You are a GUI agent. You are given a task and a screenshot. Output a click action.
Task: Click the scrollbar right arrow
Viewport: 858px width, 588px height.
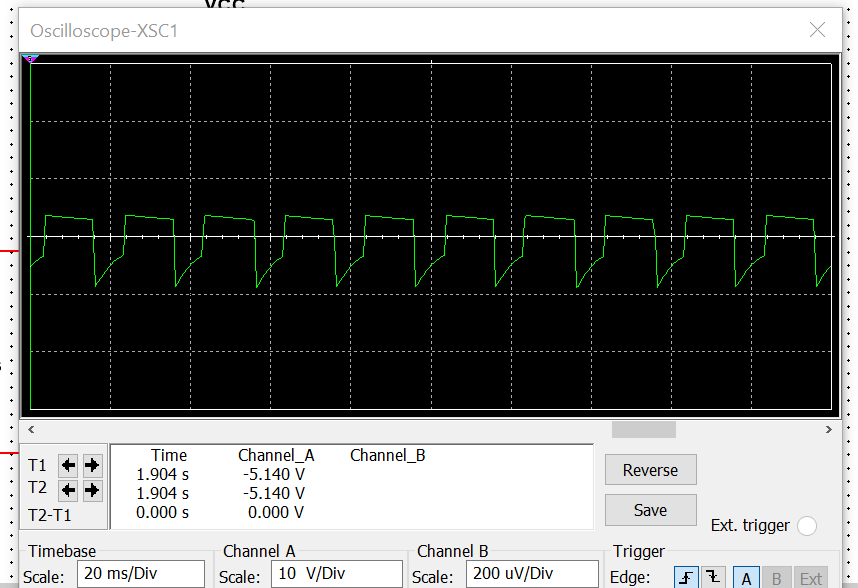click(828, 430)
